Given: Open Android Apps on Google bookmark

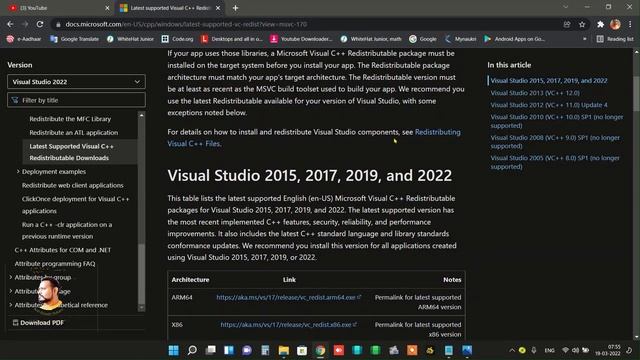Looking at the screenshot, I should pos(514,39).
